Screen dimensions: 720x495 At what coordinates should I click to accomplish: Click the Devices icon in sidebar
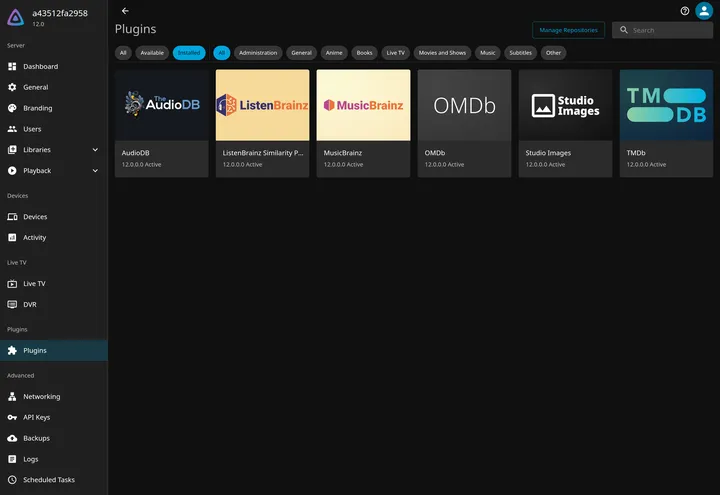coord(12,217)
